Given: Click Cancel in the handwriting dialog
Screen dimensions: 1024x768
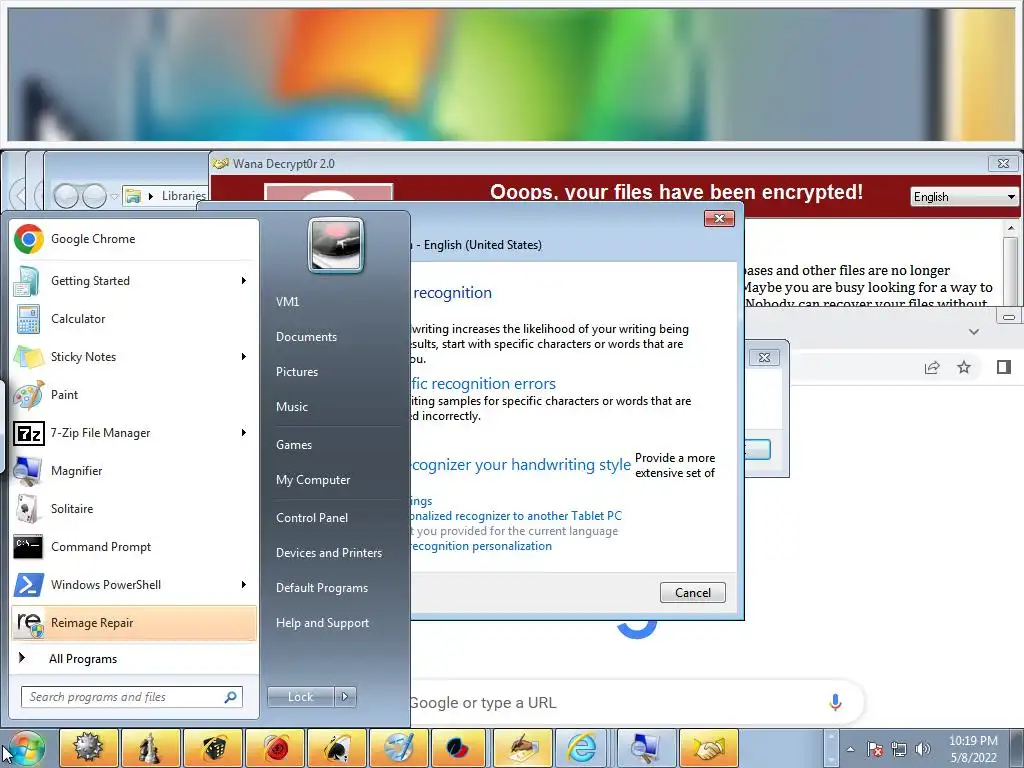Looking at the screenshot, I should [x=692, y=592].
